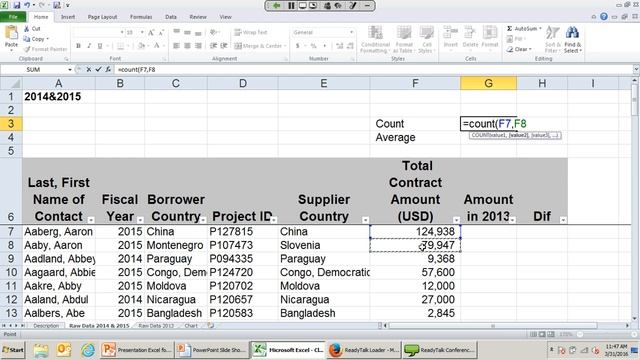This screenshot has height=360, width=640.
Task: Select cell with 57,600
Action: [x=415, y=272]
